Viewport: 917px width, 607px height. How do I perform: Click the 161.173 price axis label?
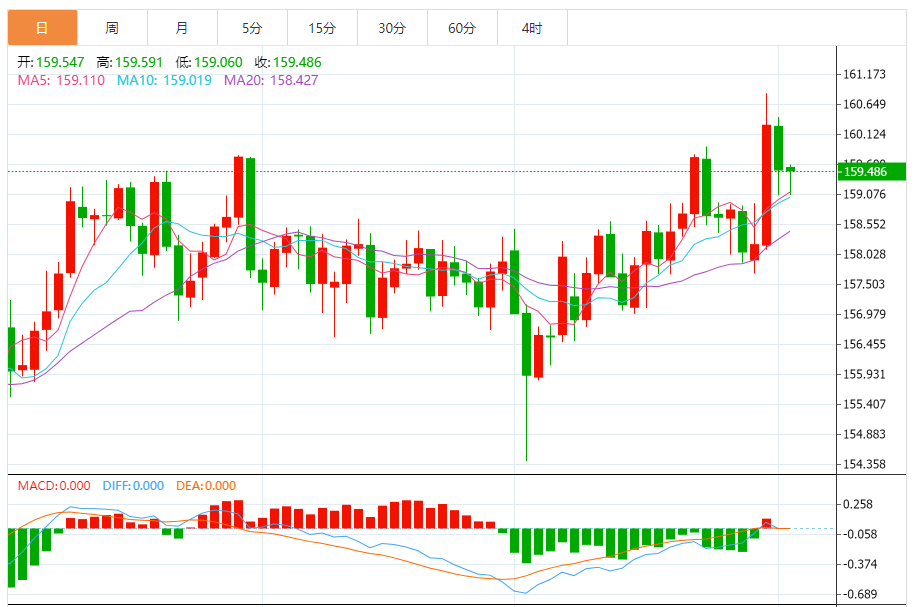coord(864,74)
